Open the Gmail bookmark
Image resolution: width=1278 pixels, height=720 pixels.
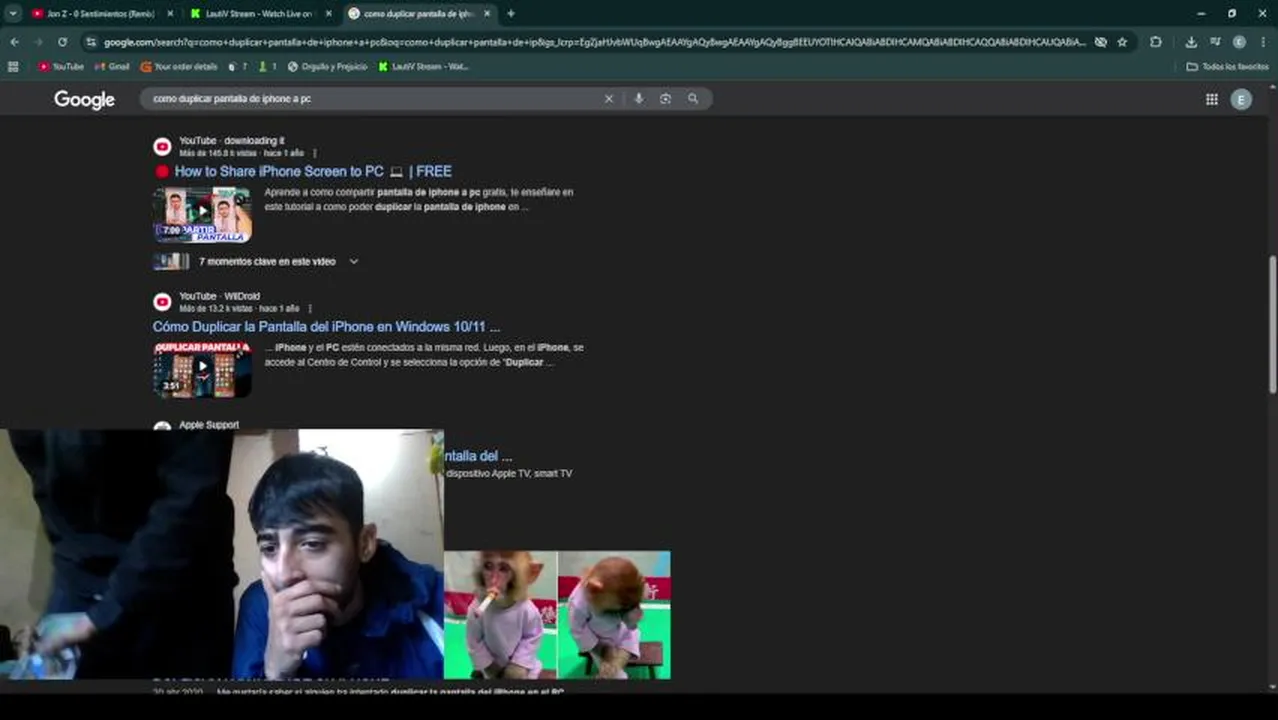click(x=112, y=67)
